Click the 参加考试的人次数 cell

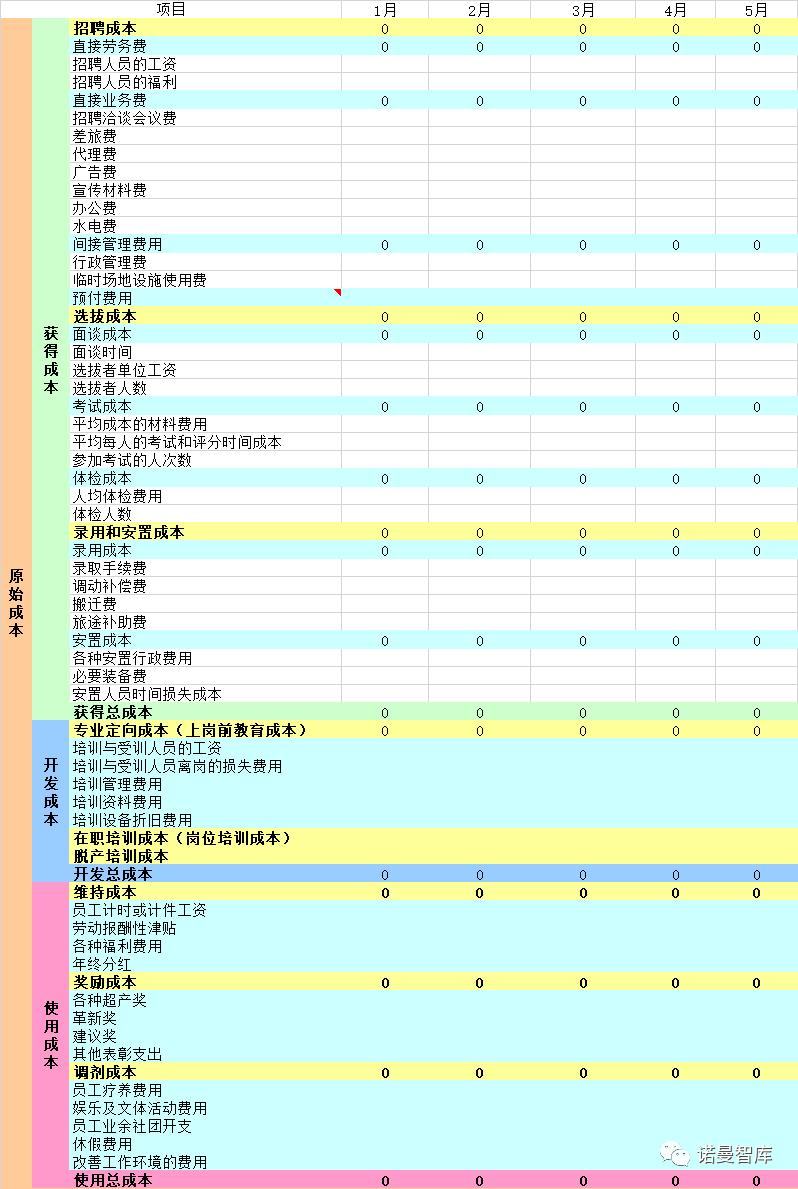(206, 460)
